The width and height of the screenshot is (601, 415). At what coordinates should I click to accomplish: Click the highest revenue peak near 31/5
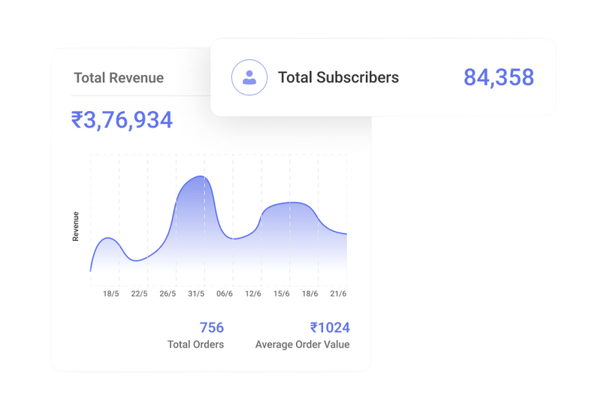coord(203,177)
